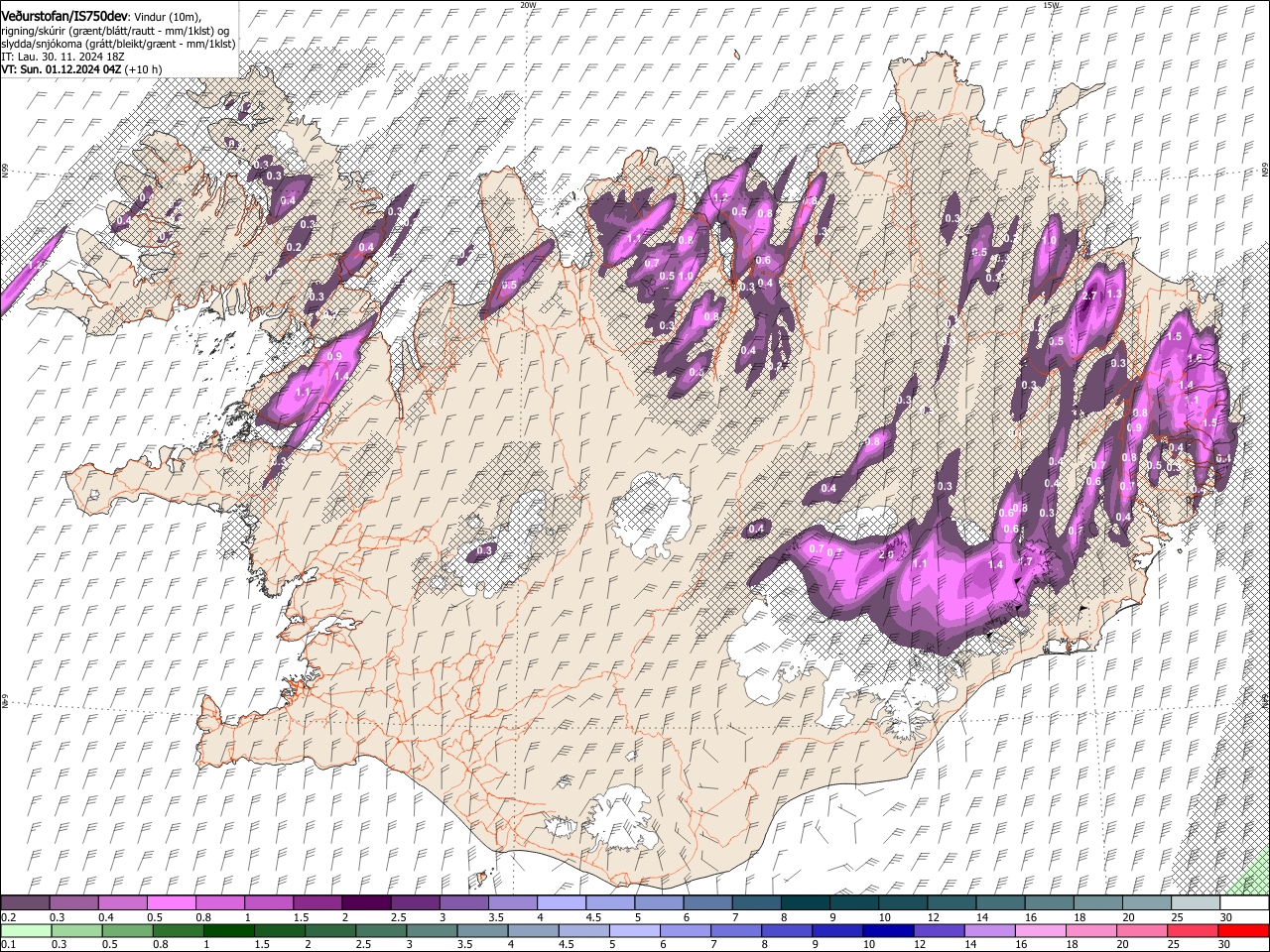Choose the 1–1.5 swatch in upper snow scale
Viewport: 1270px width, 952px height.
(268, 902)
